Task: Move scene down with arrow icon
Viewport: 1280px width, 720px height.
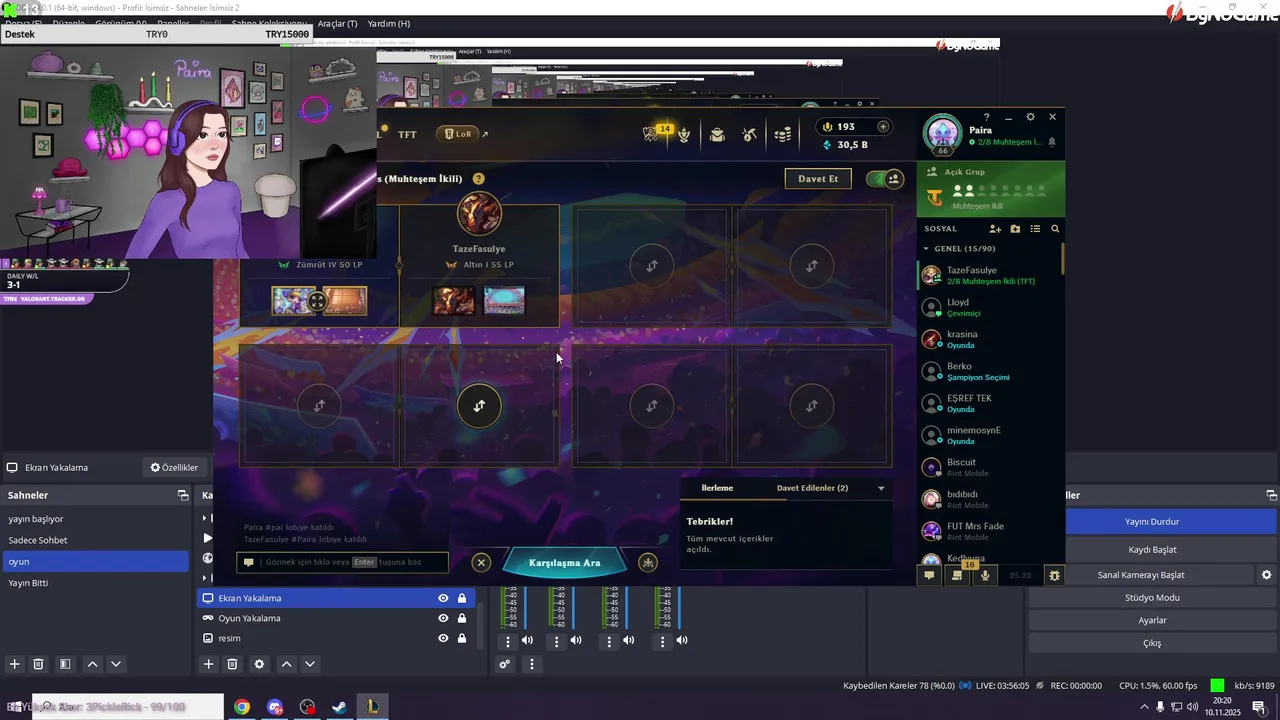Action: tap(116, 664)
